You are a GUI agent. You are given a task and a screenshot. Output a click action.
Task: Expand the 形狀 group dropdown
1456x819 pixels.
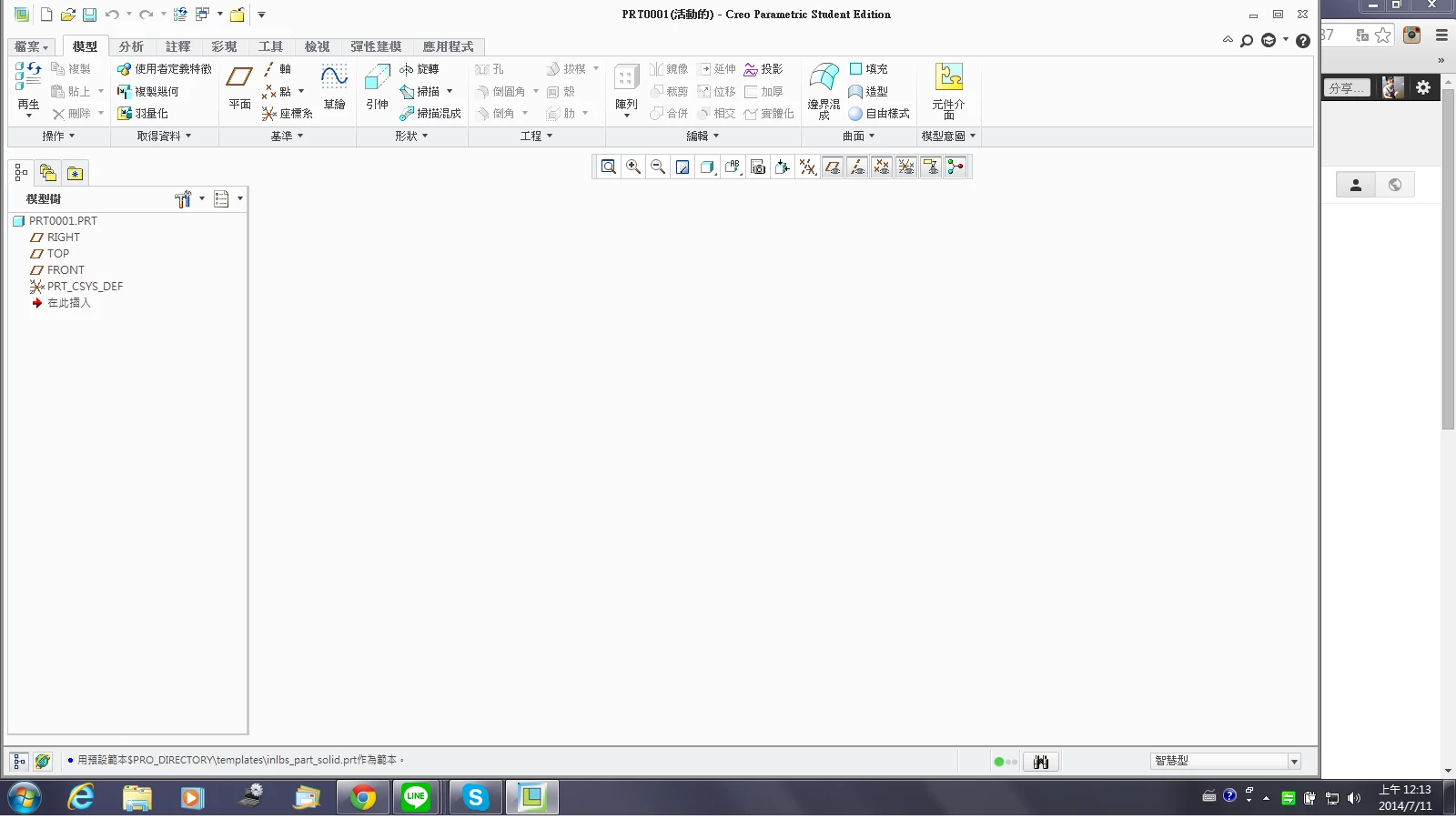point(411,136)
